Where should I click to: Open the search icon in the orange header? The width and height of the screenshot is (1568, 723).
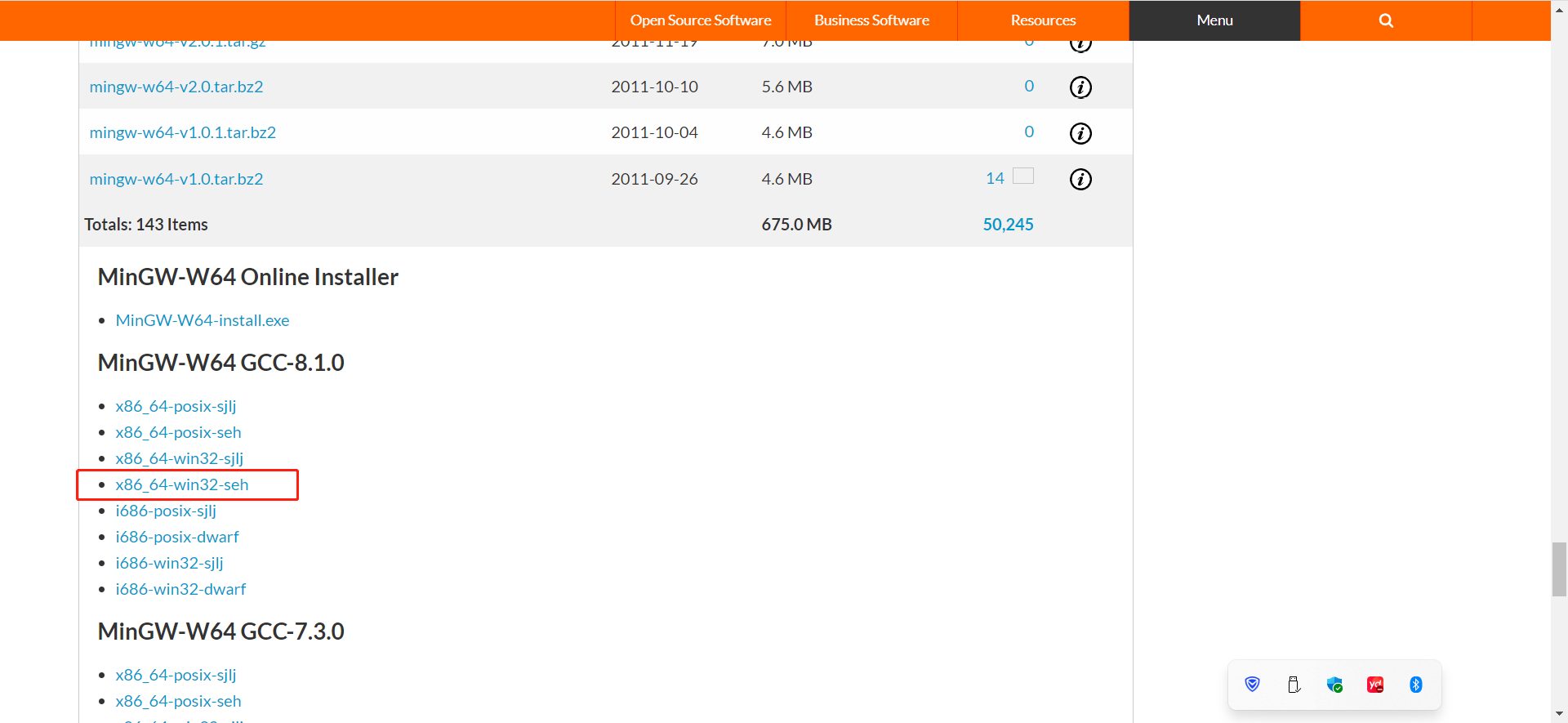[x=1386, y=20]
